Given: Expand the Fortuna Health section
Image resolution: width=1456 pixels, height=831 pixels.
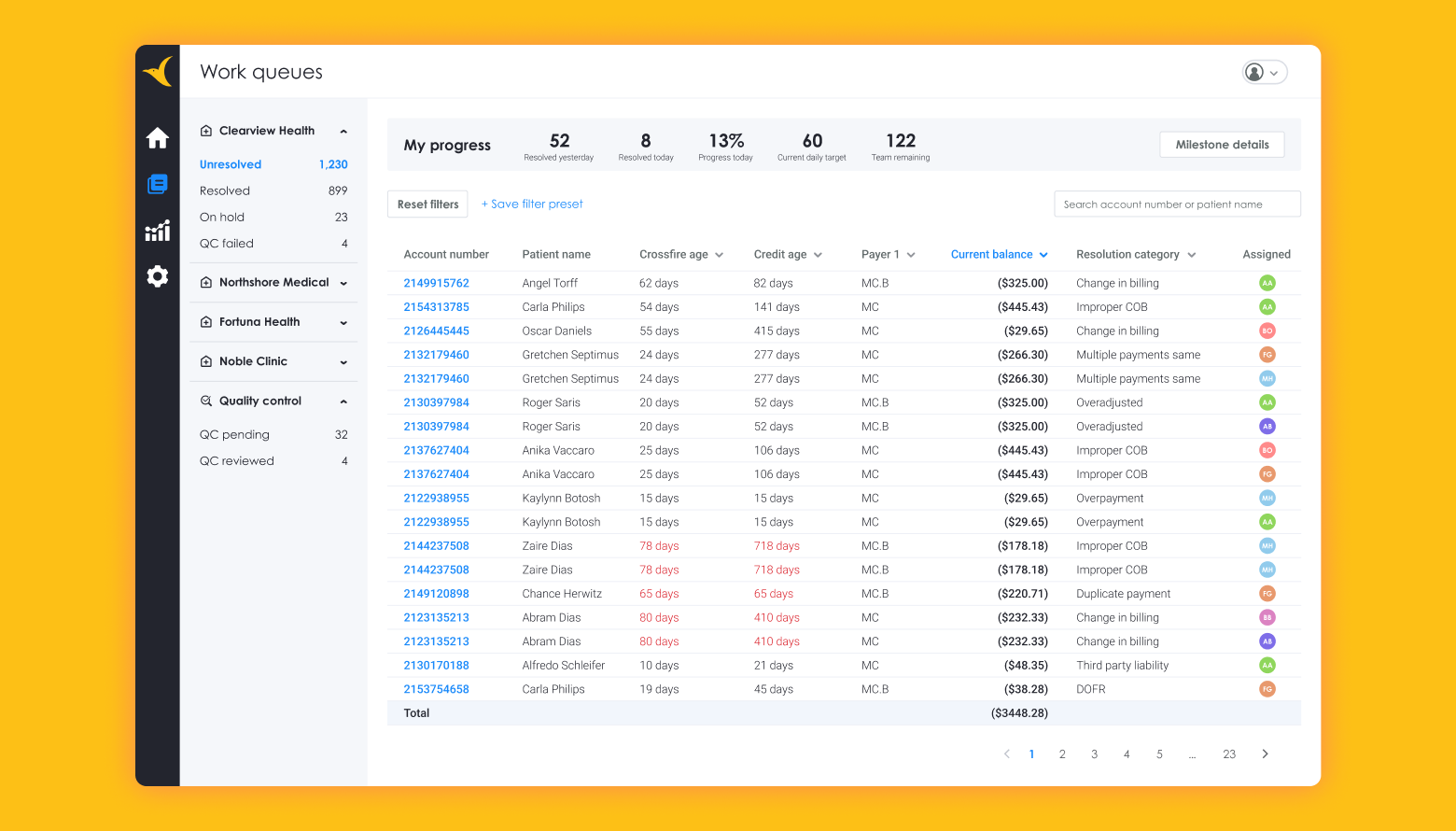Looking at the screenshot, I should click(x=343, y=323).
